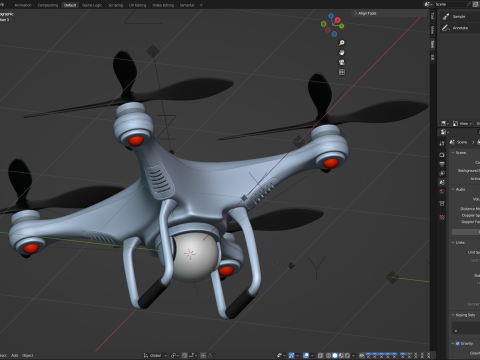Open the Scripting workspace tab
Viewport: 480px width, 360px height.
[x=115, y=5]
